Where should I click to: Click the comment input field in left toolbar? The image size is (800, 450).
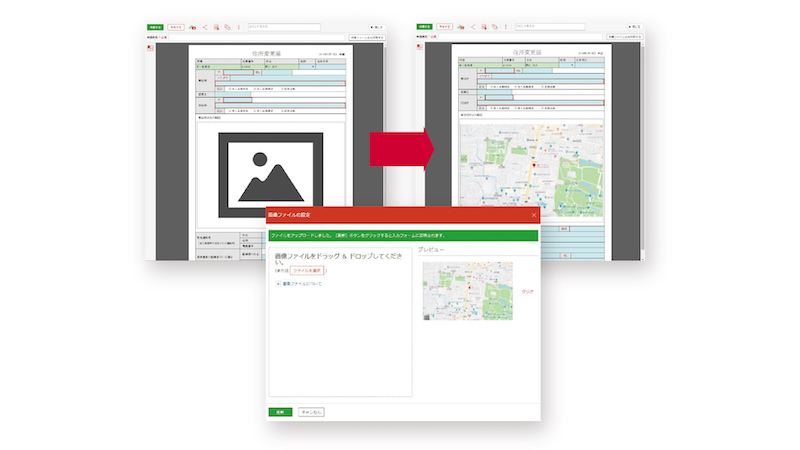283,28
